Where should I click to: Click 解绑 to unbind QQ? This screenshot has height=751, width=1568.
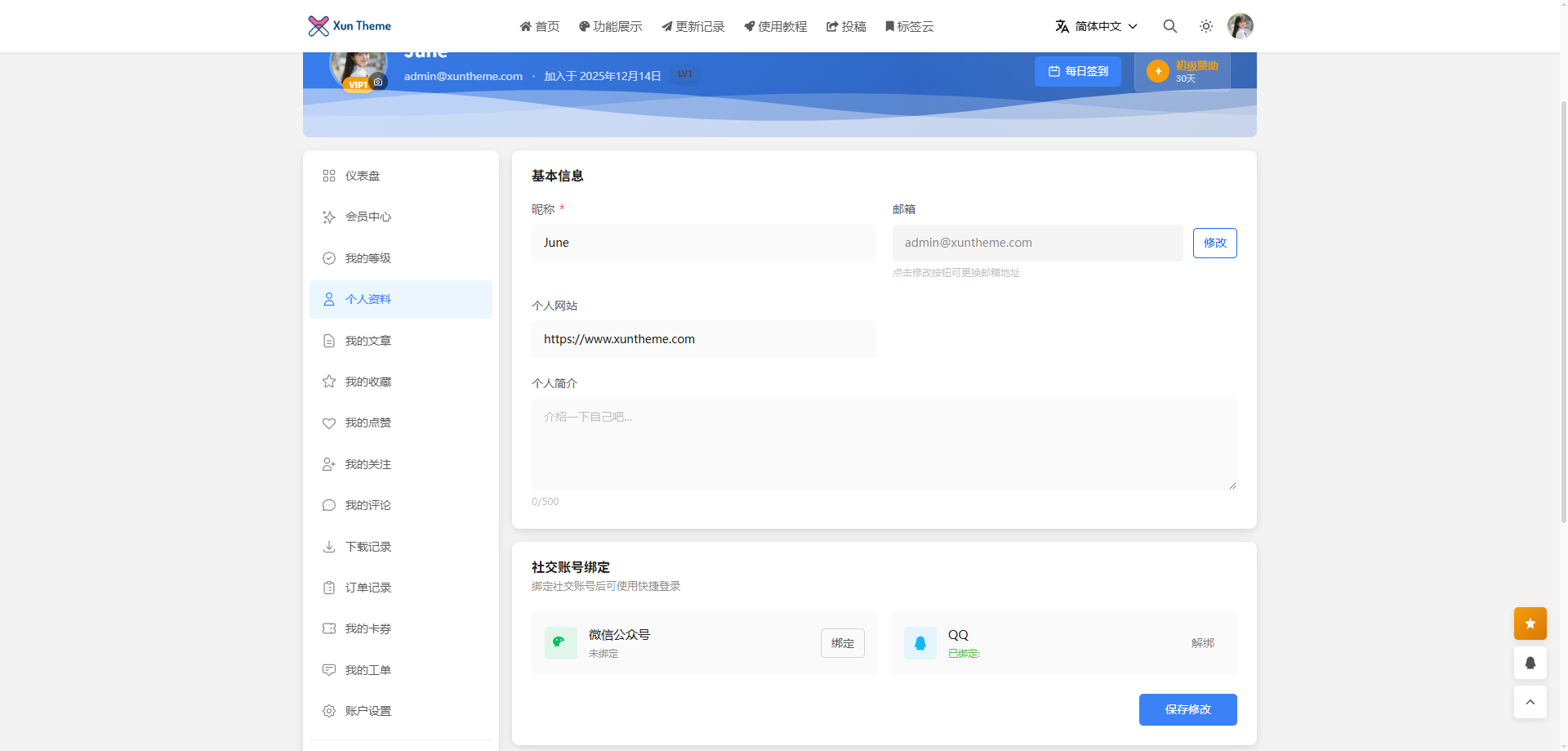click(1202, 643)
